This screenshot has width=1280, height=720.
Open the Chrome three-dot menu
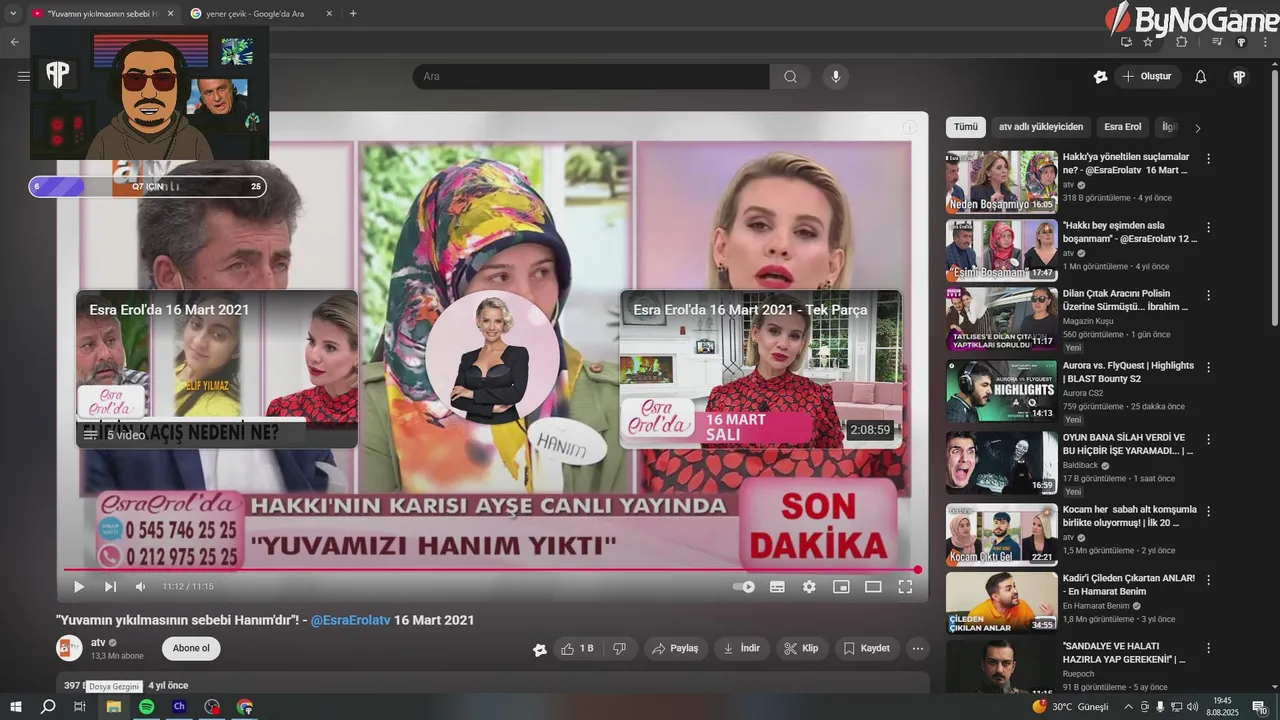click(x=1265, y=42)
